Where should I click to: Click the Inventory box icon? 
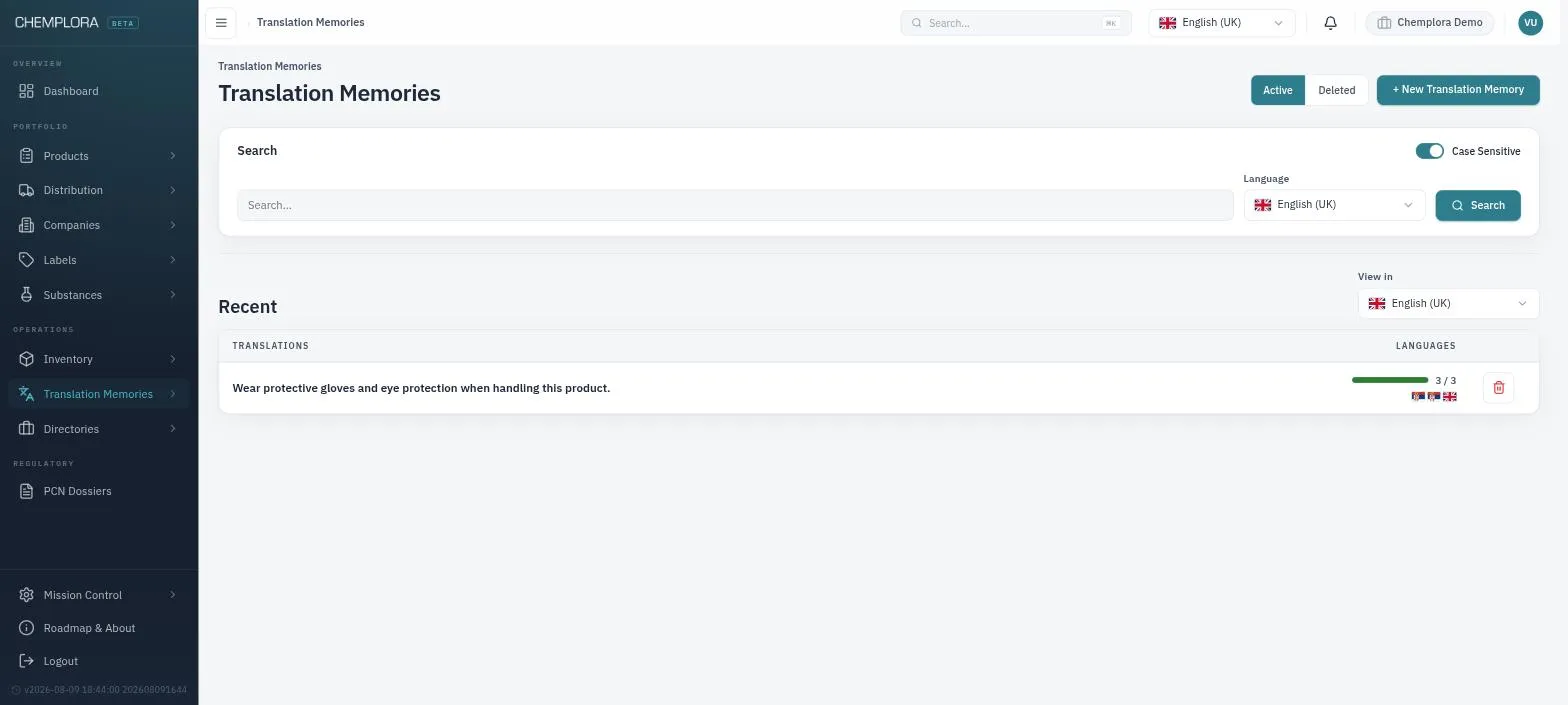point(27,359)
